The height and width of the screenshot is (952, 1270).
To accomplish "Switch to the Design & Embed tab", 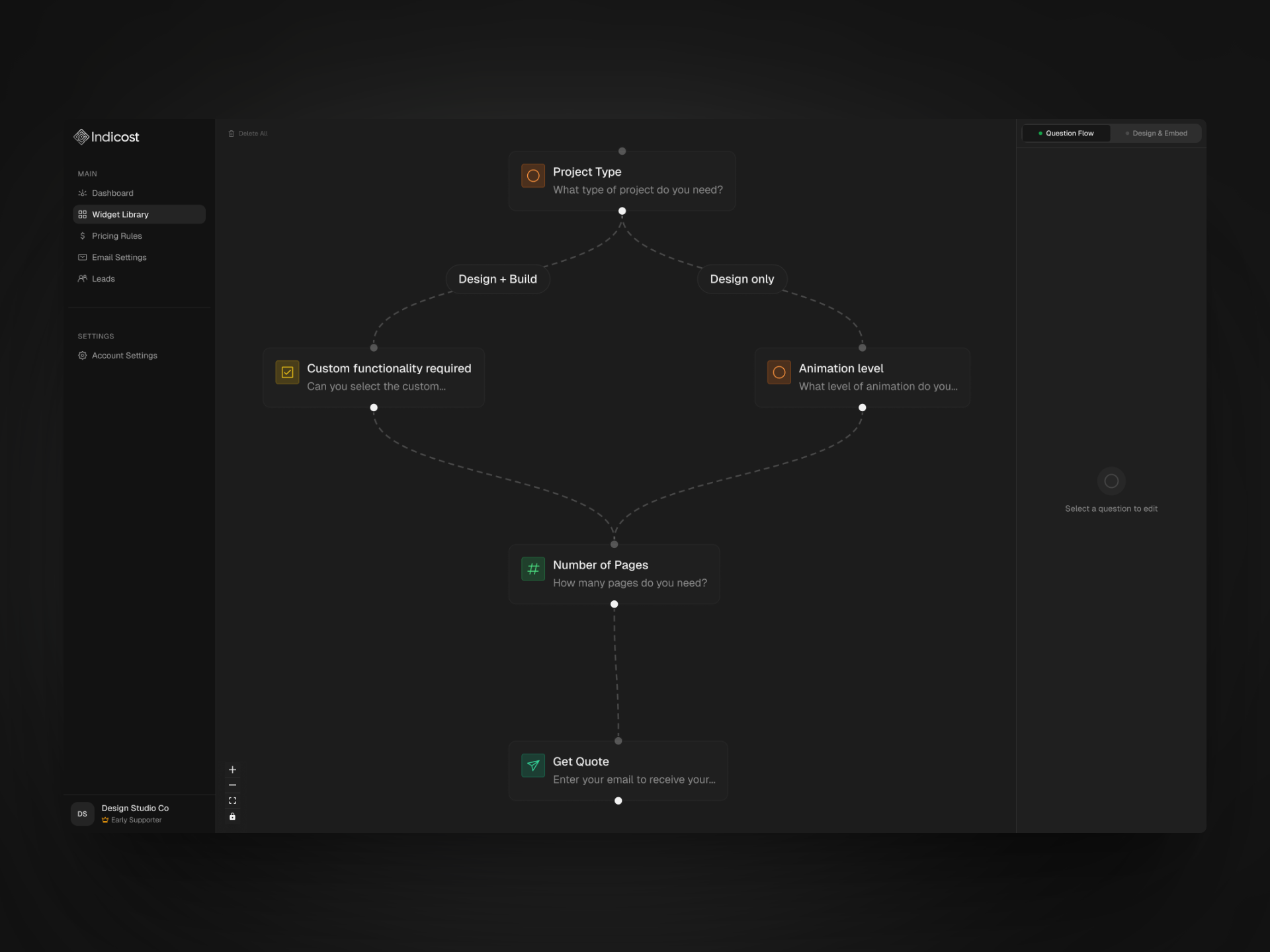I will (x=1156, y=133).
